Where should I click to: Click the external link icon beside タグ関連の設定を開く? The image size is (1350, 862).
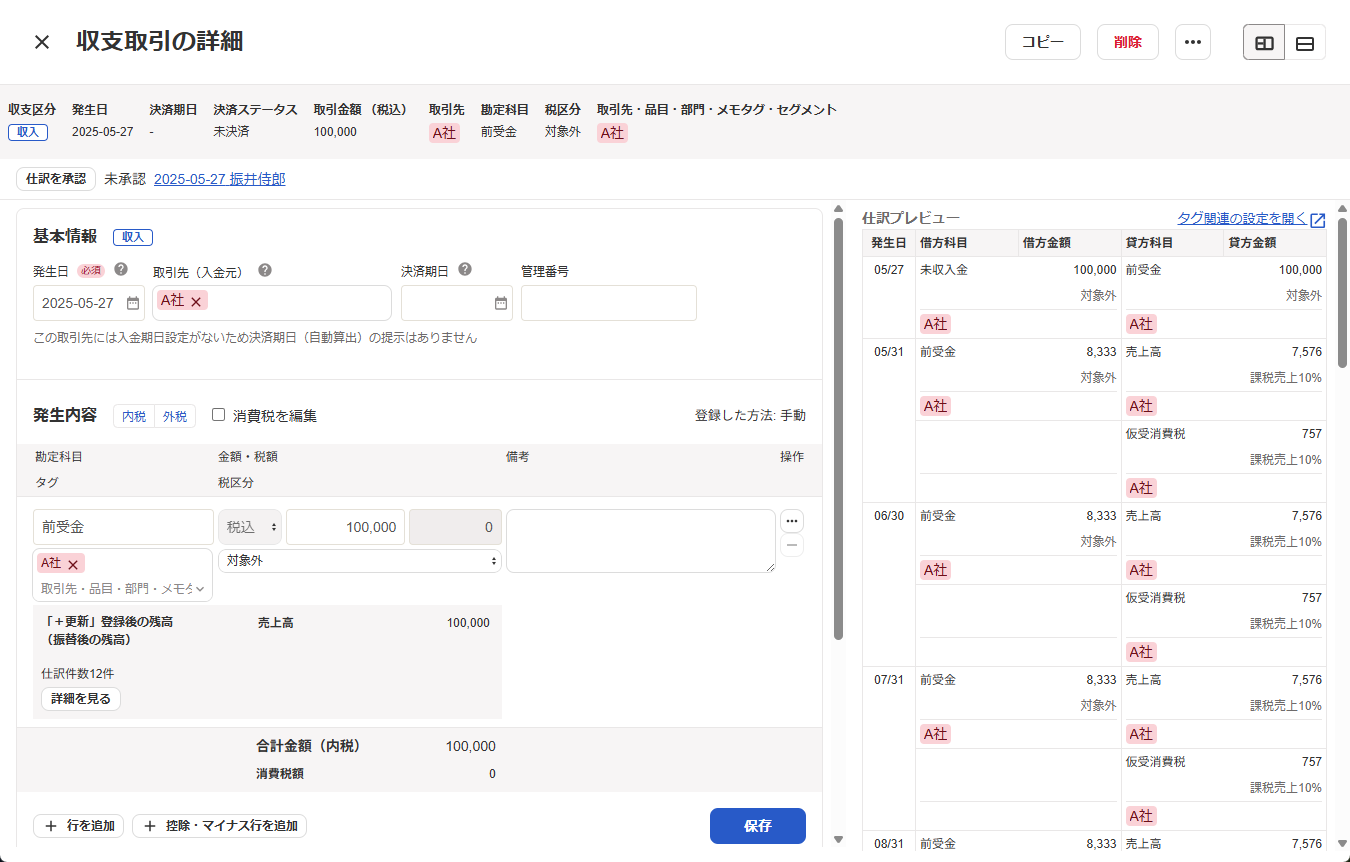tap(1318, 220)
